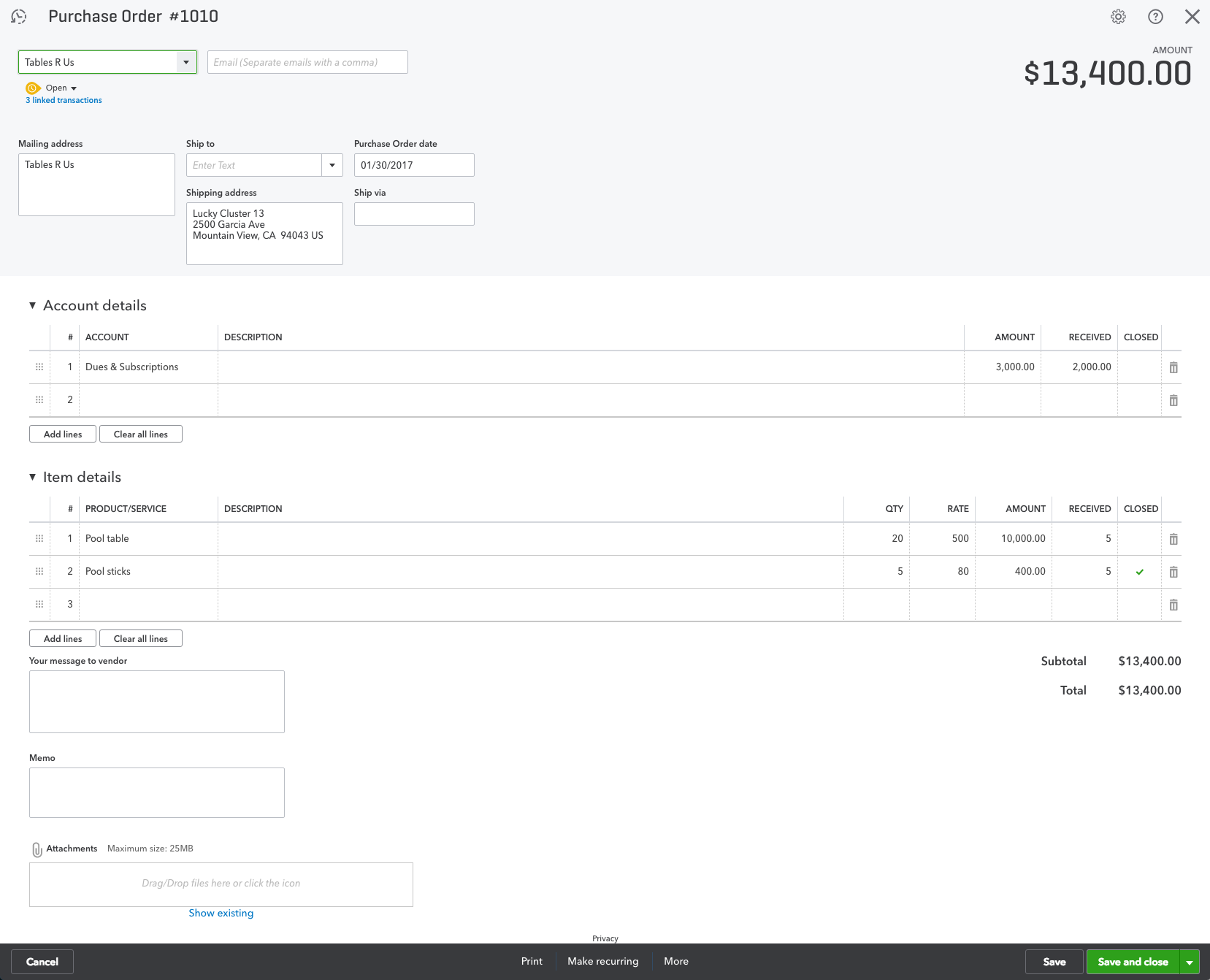Toggle closed status for Pool table row
Image resolution: width=1210 pixels, height=980 pixels.
click(1139, 539)
